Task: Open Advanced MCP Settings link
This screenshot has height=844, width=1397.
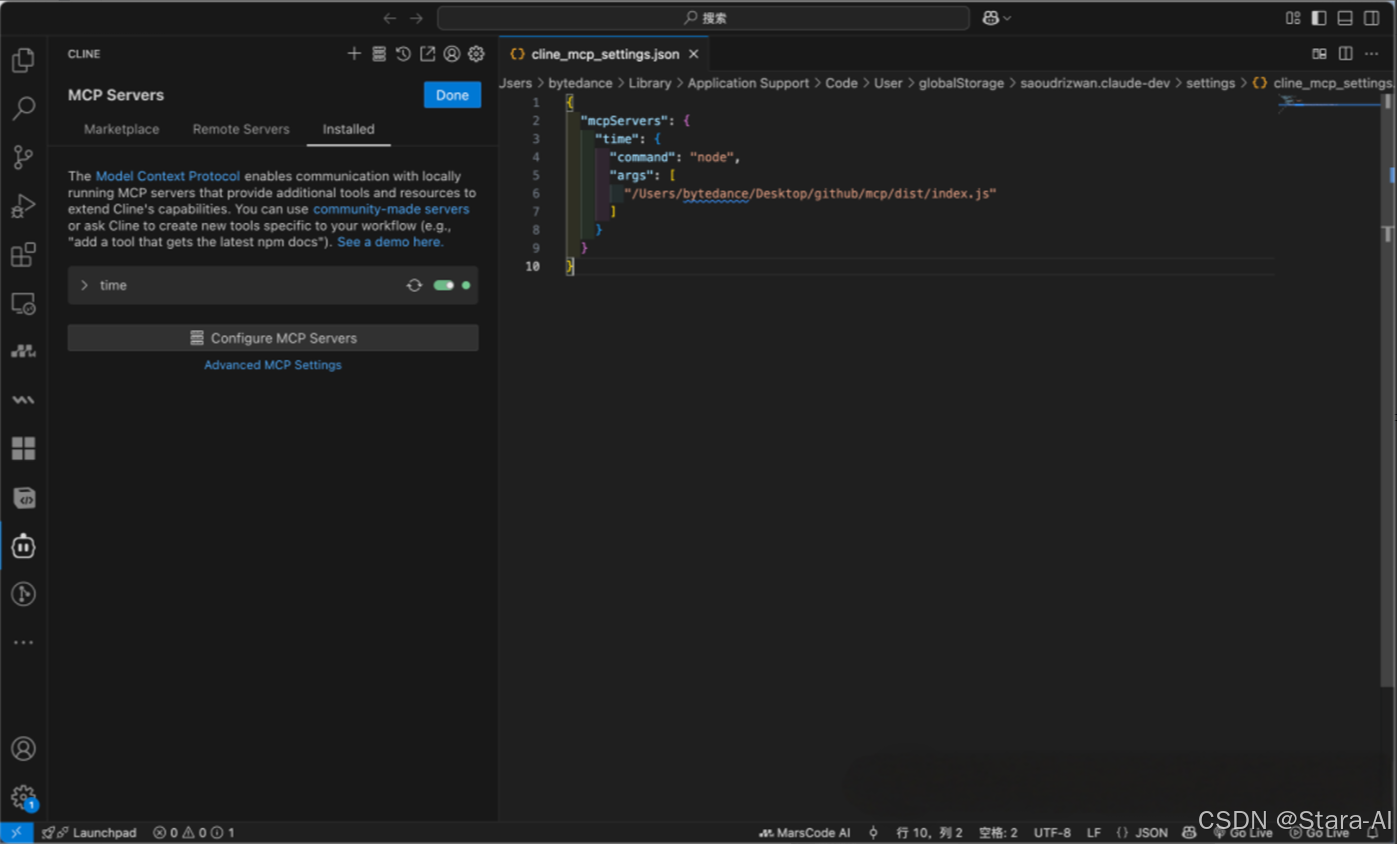Action: click(x=273, y=365)
